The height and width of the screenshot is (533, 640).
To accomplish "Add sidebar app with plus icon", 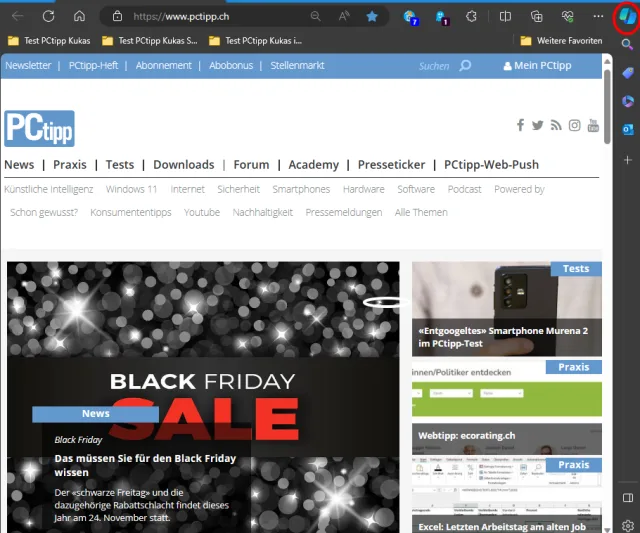I will tap(628, 160).
